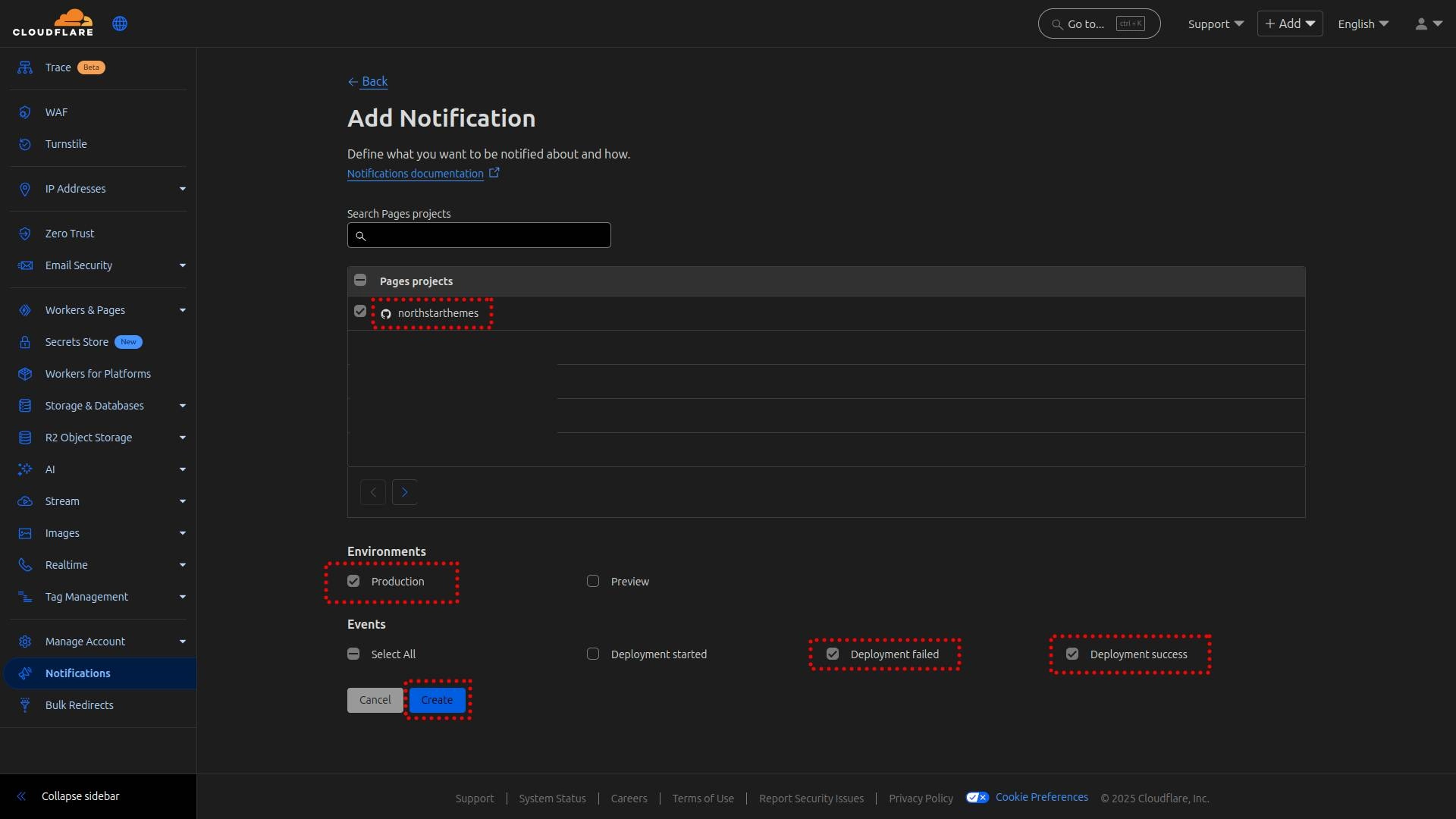
Task: Uncheck the Production environment checkbox
Action: coord(353,581)
